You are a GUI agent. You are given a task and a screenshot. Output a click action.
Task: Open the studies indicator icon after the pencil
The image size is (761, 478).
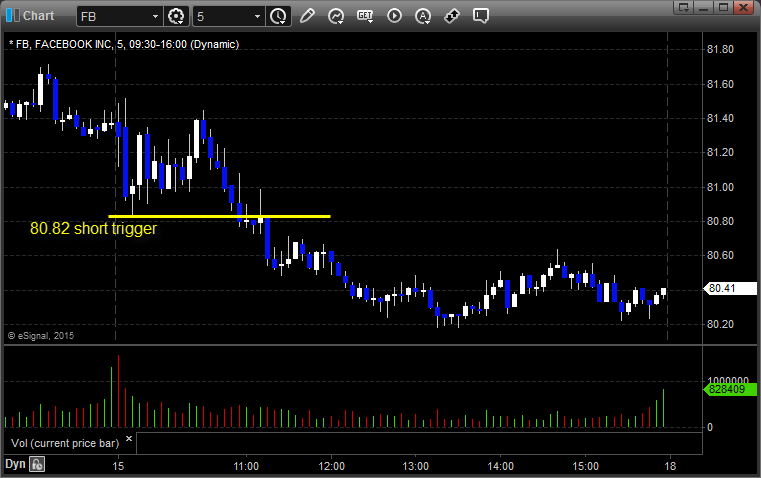tap(336, 16)
